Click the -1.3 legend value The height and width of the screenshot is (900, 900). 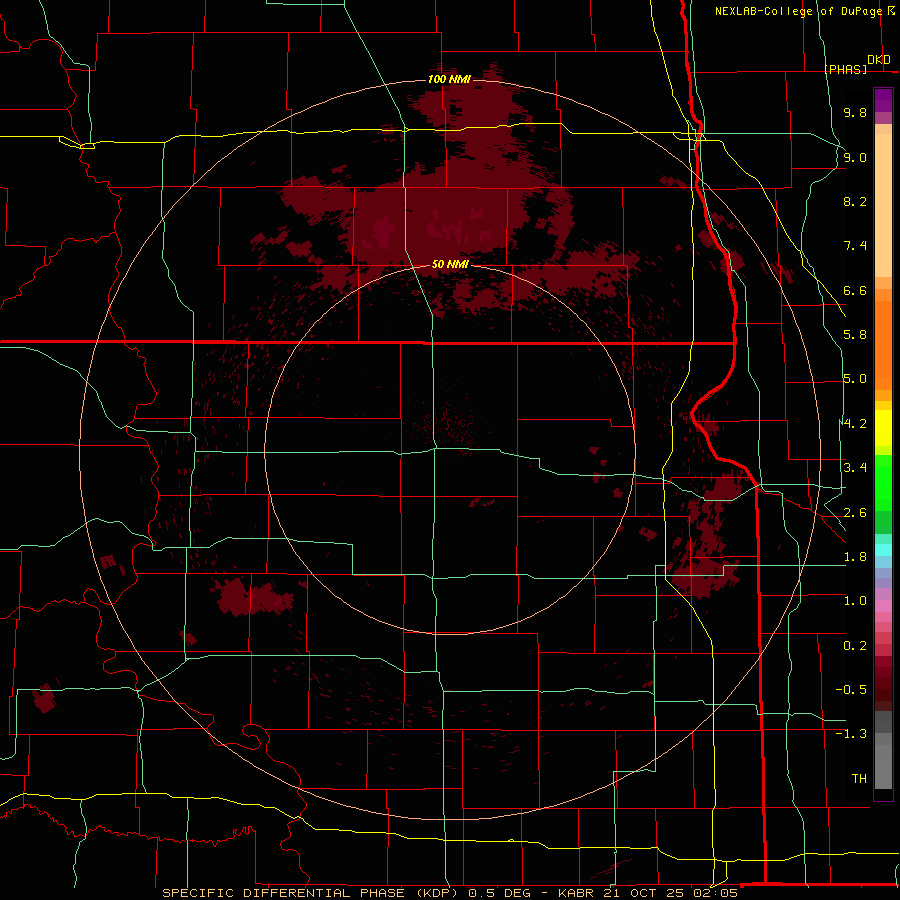[851, 734]
